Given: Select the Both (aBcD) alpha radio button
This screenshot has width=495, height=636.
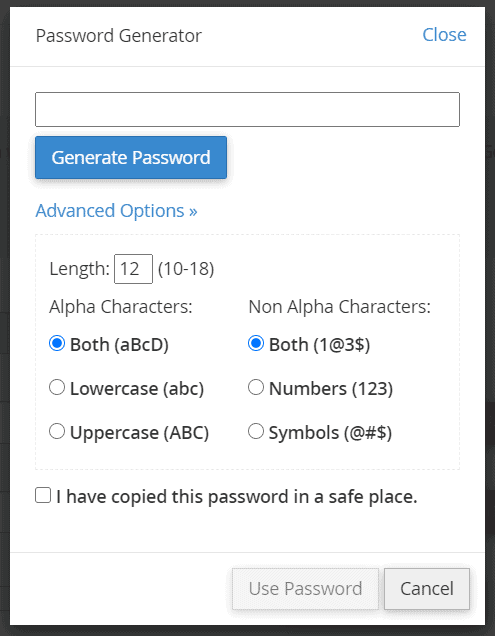Looking at the screenshot, I should pos(57,344).
